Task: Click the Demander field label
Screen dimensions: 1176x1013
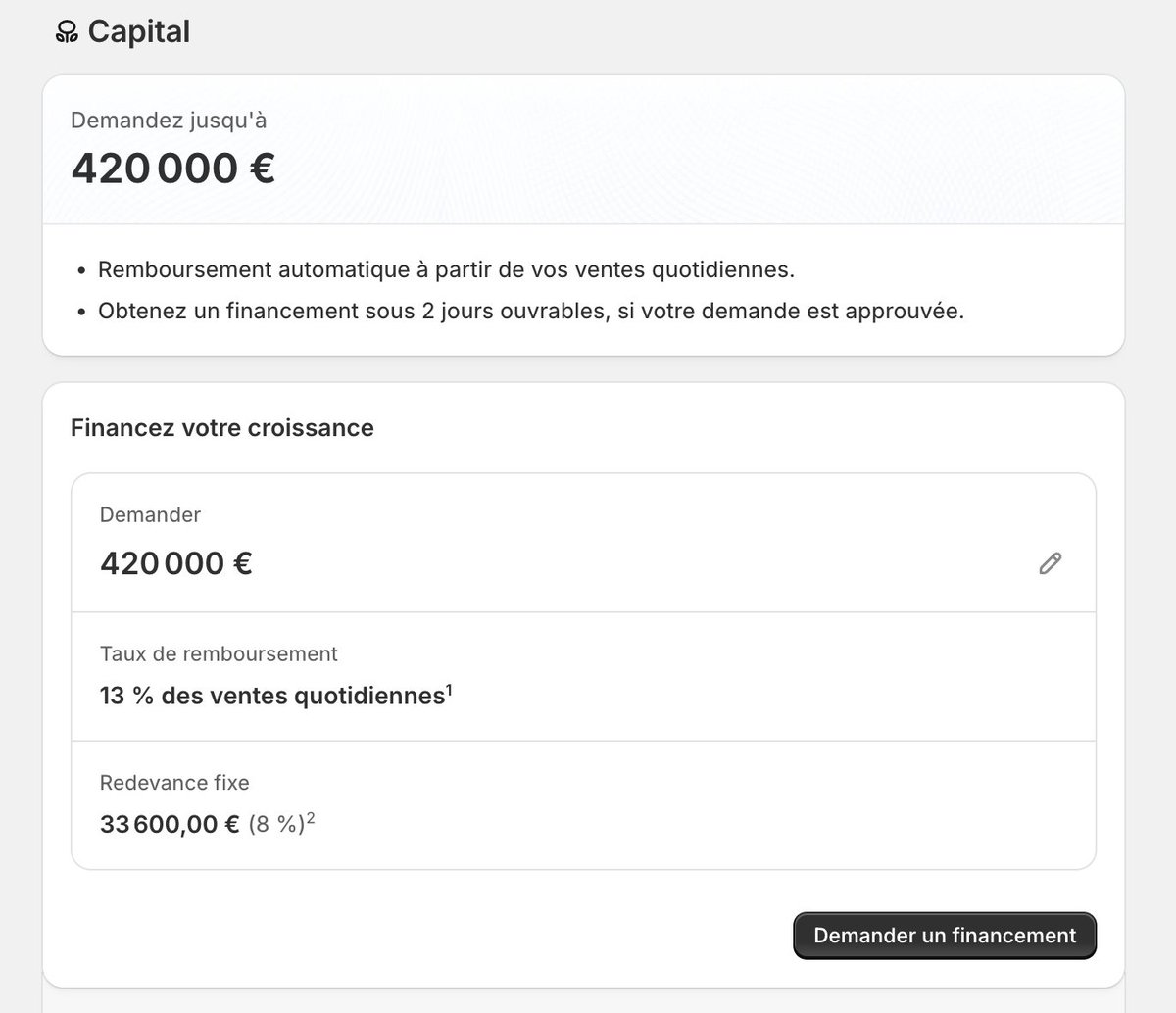Action: (x=150, y=514)
